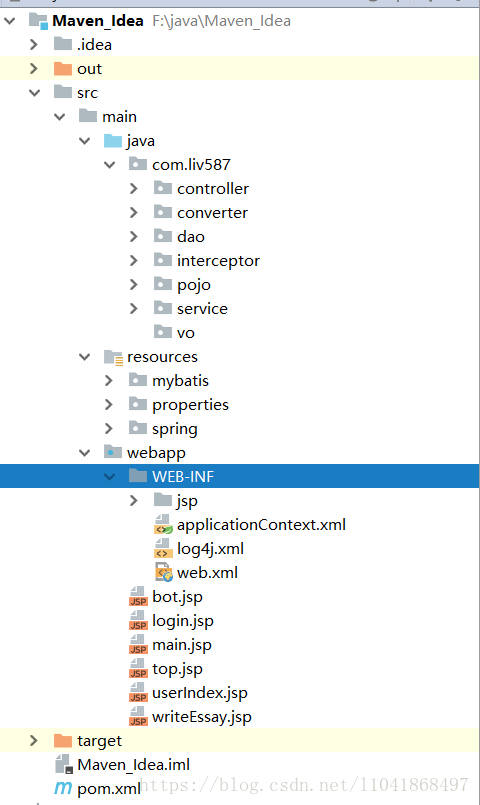Screen dimensions: 480x805
Task: Click the vo package icon
Action: 163,332
